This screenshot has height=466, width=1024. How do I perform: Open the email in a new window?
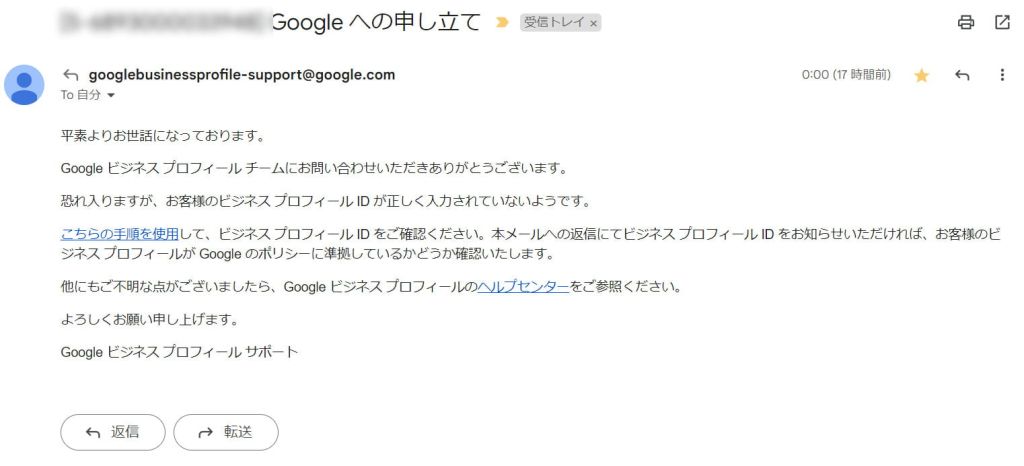coord(1001,23)
